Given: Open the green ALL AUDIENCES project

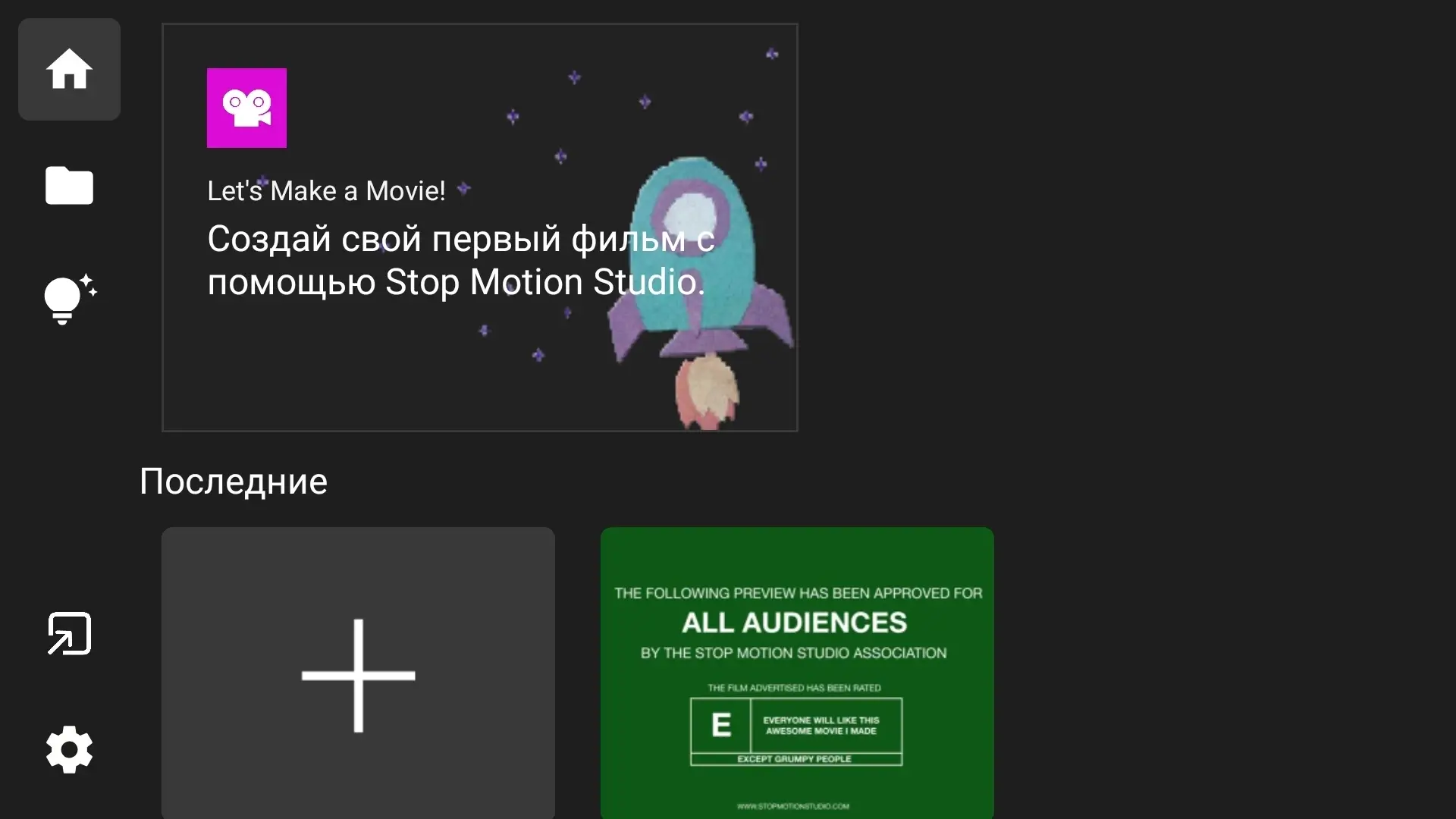Looking at the screenshot, I should point(796,622).
